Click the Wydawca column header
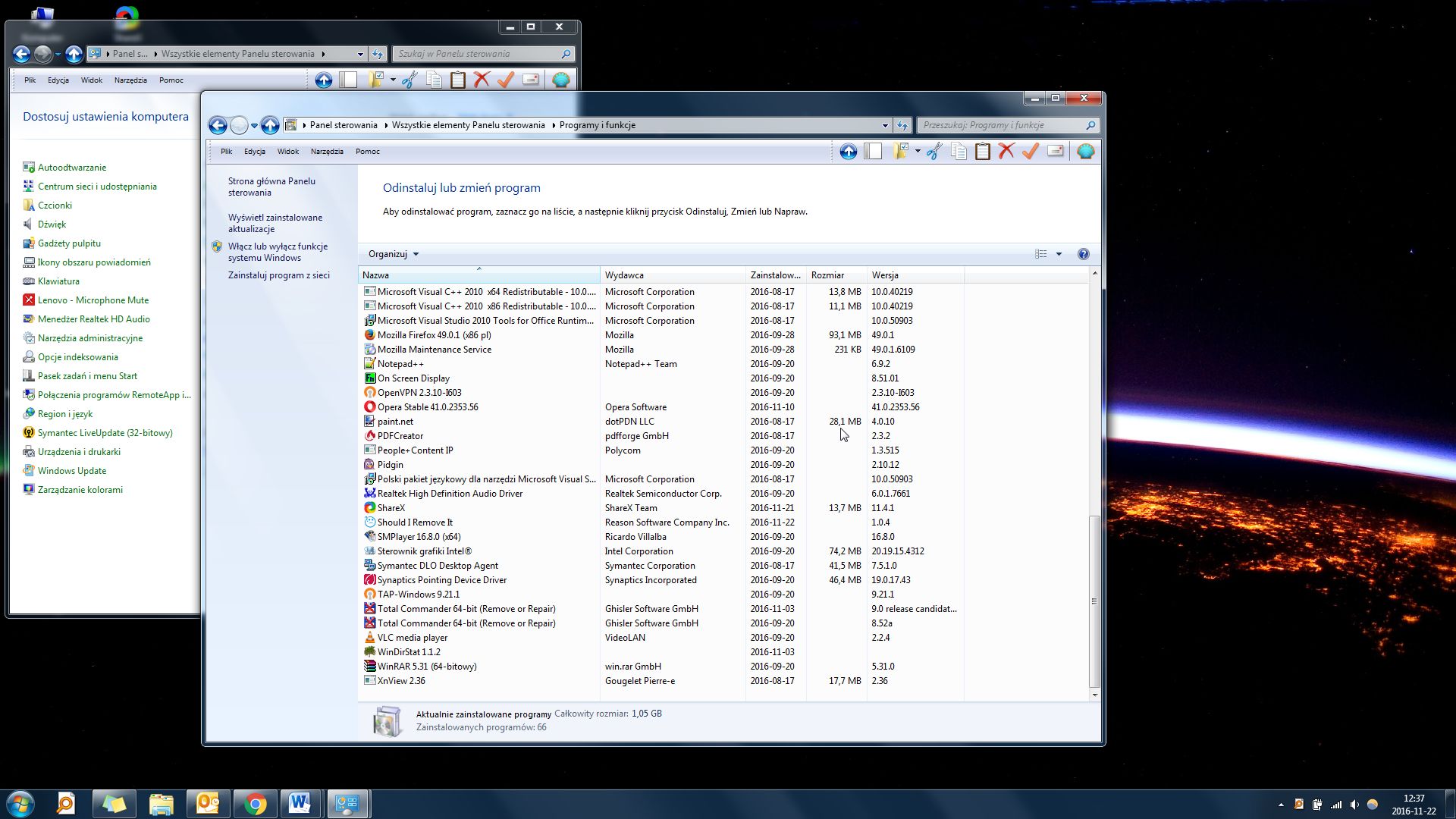 (673, 275)
